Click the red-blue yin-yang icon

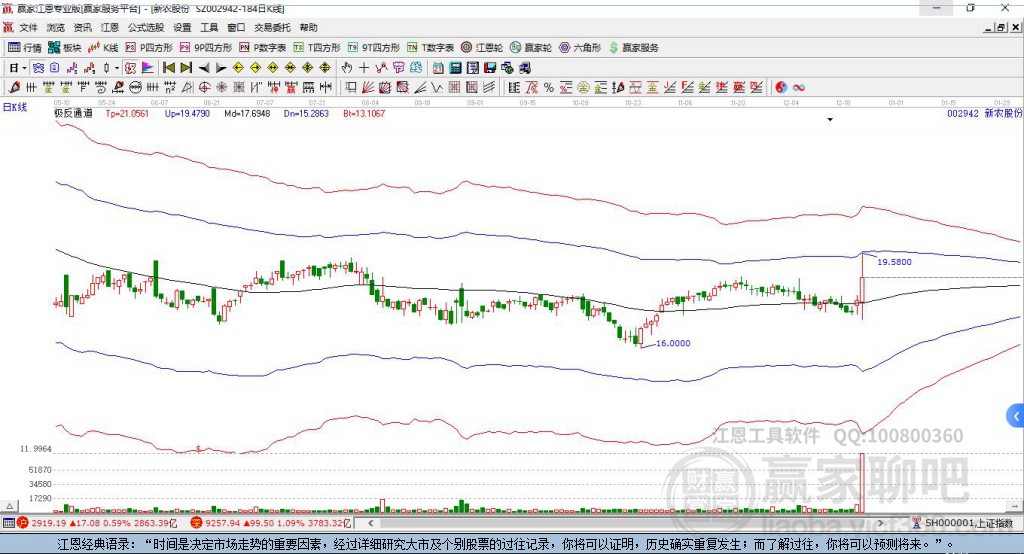click(x=781, y=88)
